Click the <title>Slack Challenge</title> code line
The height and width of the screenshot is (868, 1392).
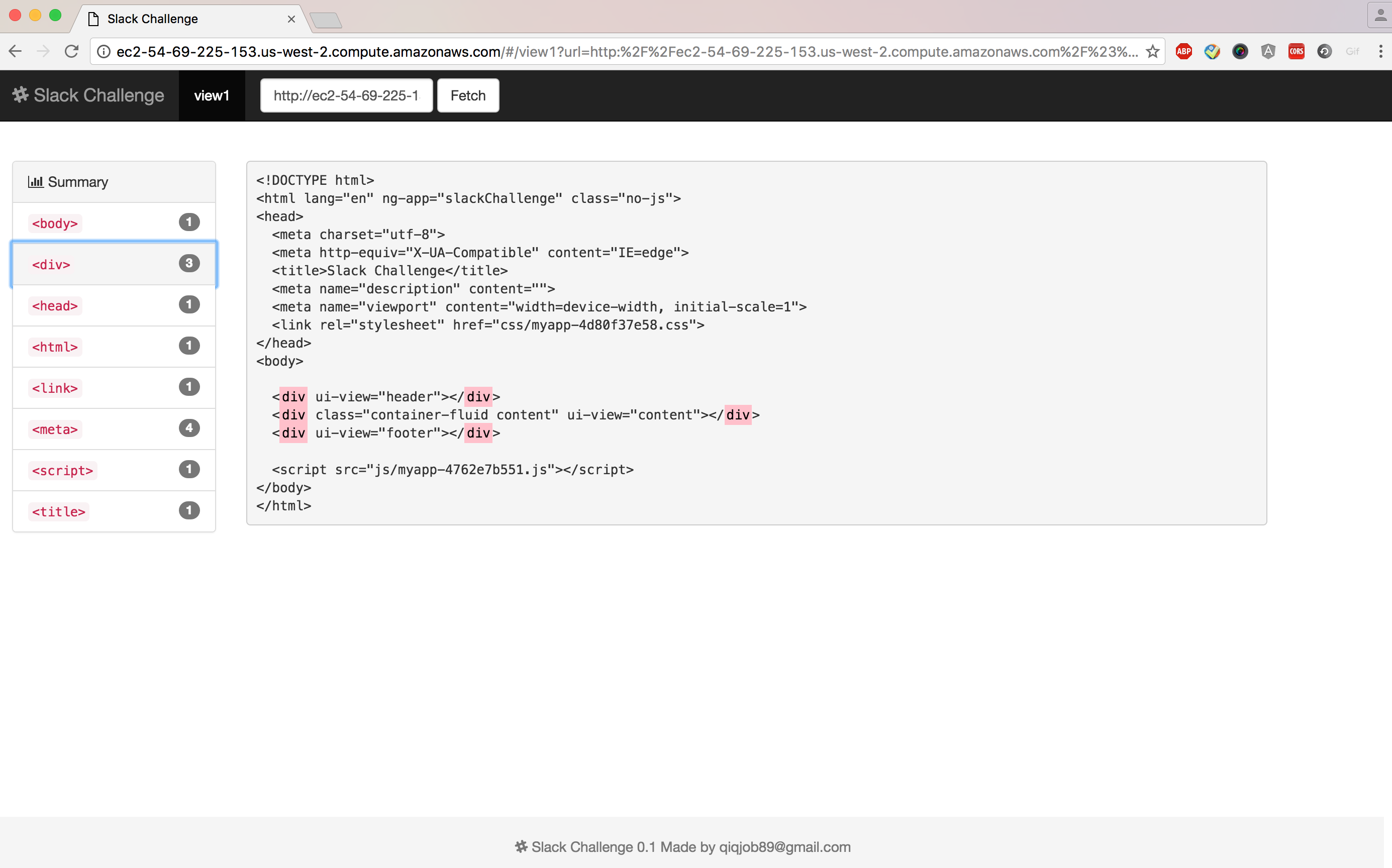pyautogui.click(x=390, y=270)
